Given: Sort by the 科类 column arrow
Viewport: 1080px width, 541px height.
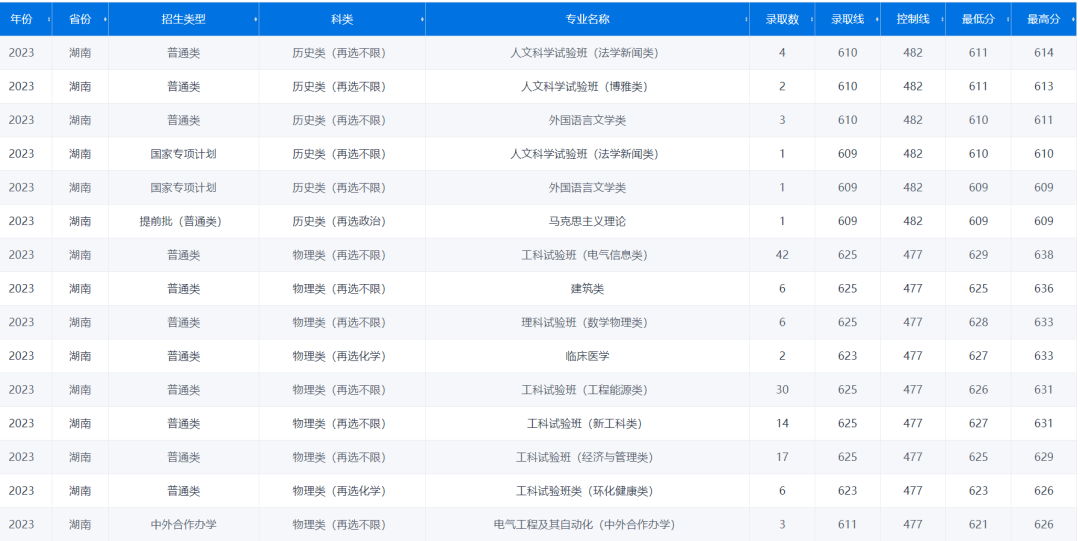Looking at the screenshot, I should (x=422, y=20).
